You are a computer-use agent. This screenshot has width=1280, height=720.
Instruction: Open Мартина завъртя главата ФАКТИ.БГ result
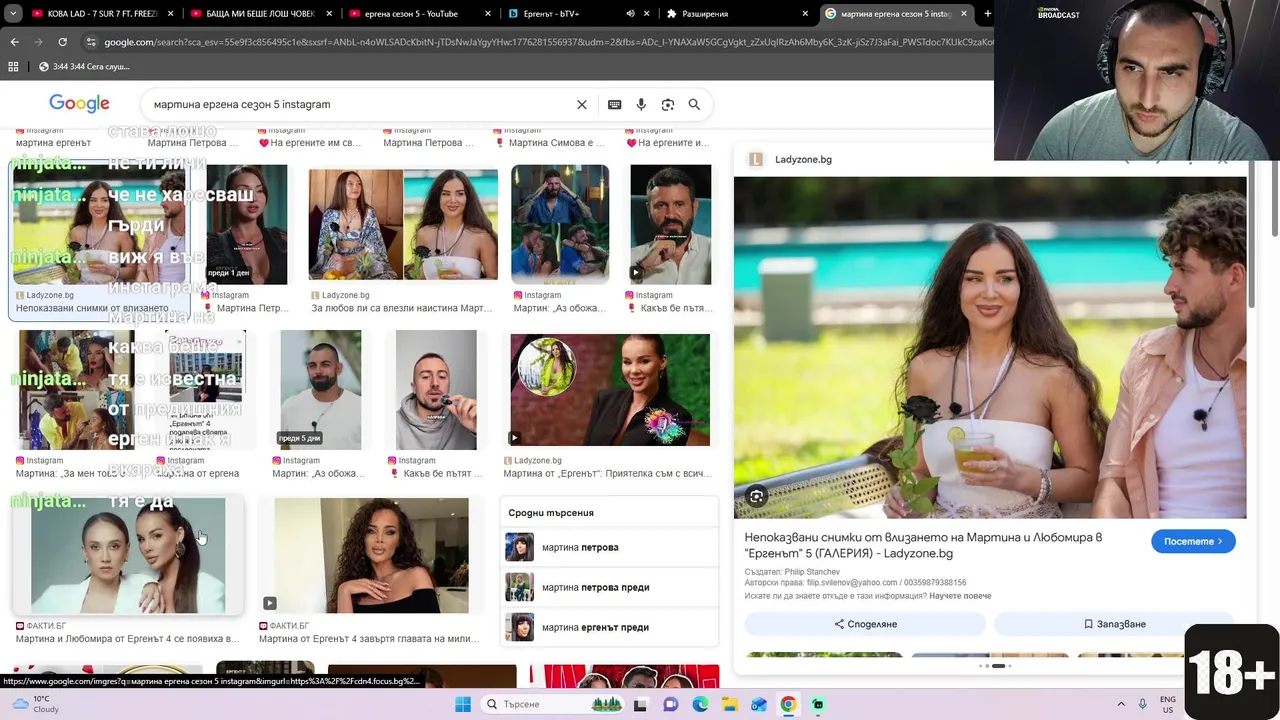(371, 556)
